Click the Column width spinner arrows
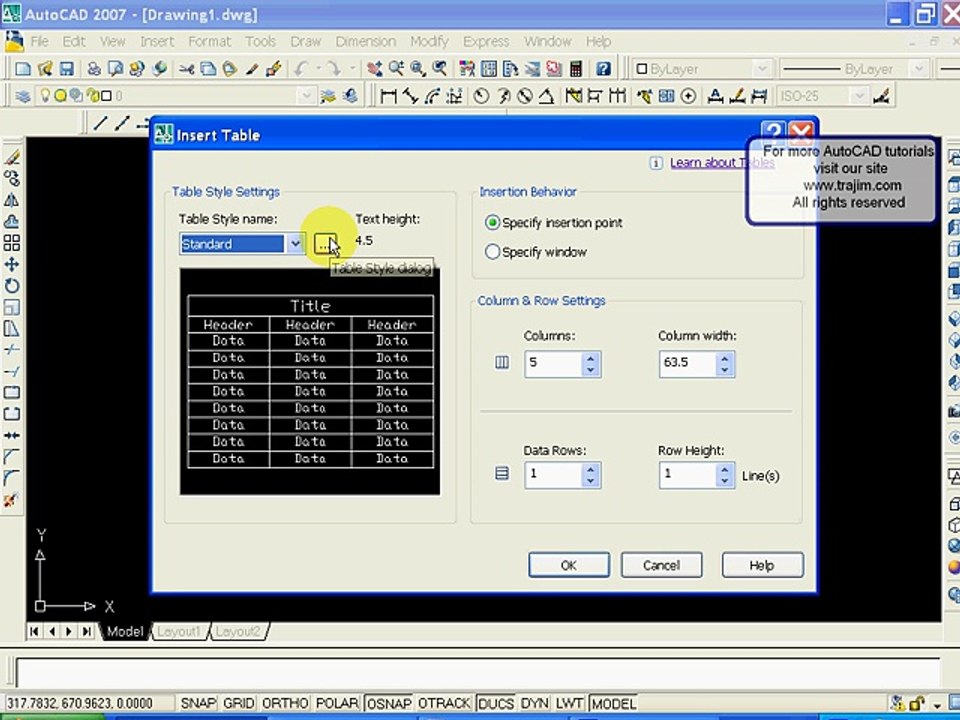Screen dimensions: 960x720 725,364
